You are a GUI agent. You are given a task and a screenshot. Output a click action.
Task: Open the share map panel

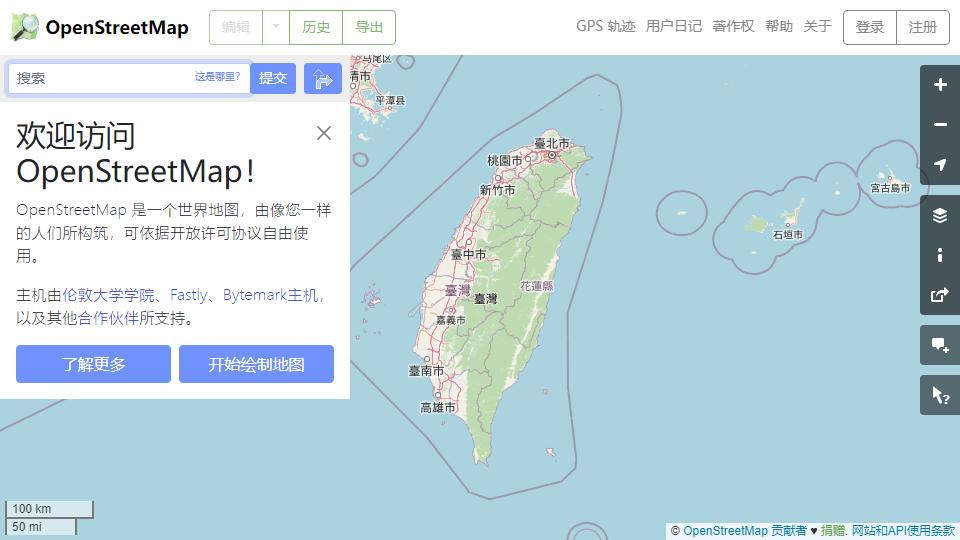click(940, 294)
